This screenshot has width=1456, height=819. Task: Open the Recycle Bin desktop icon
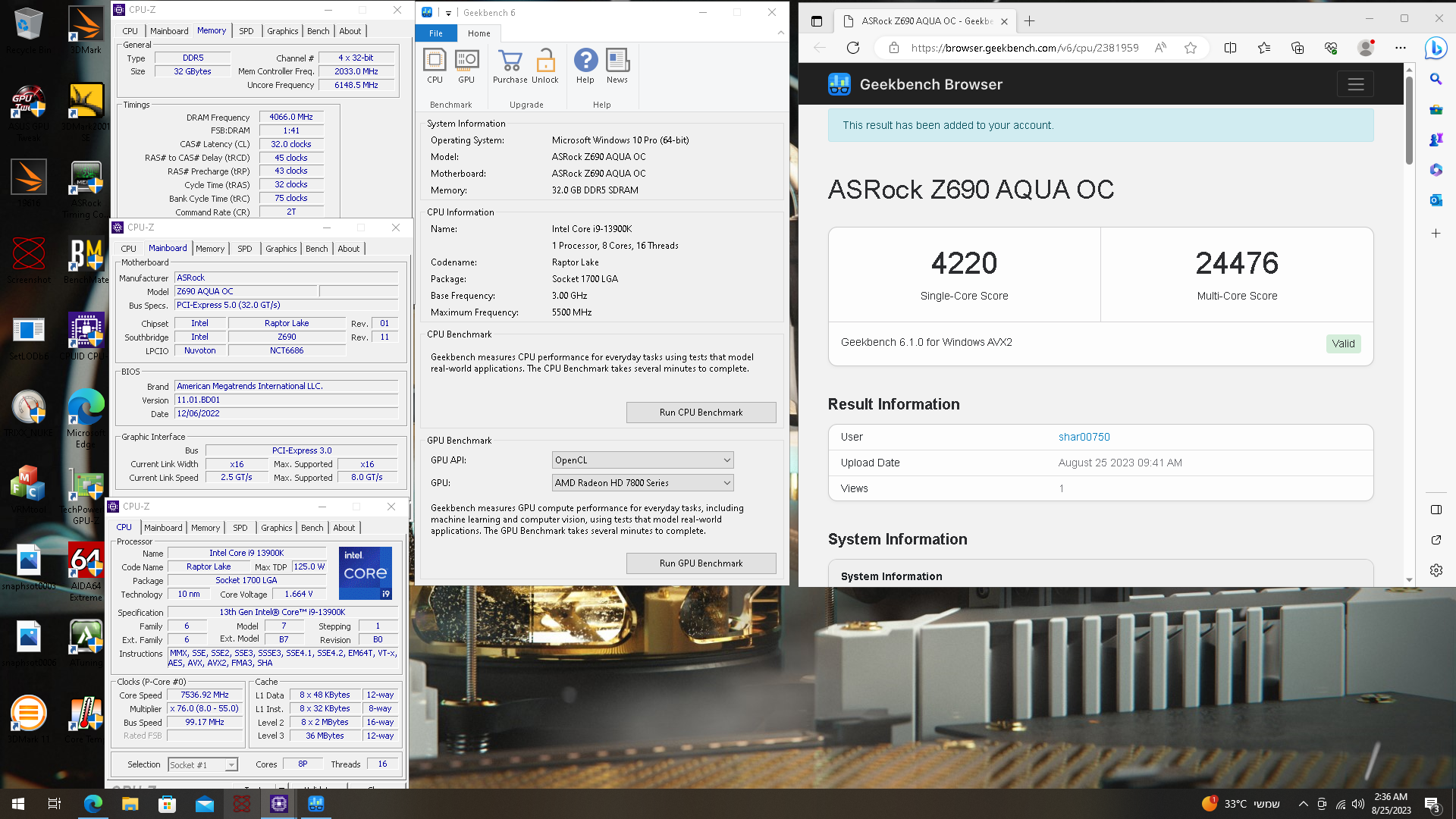coord(29,30)
